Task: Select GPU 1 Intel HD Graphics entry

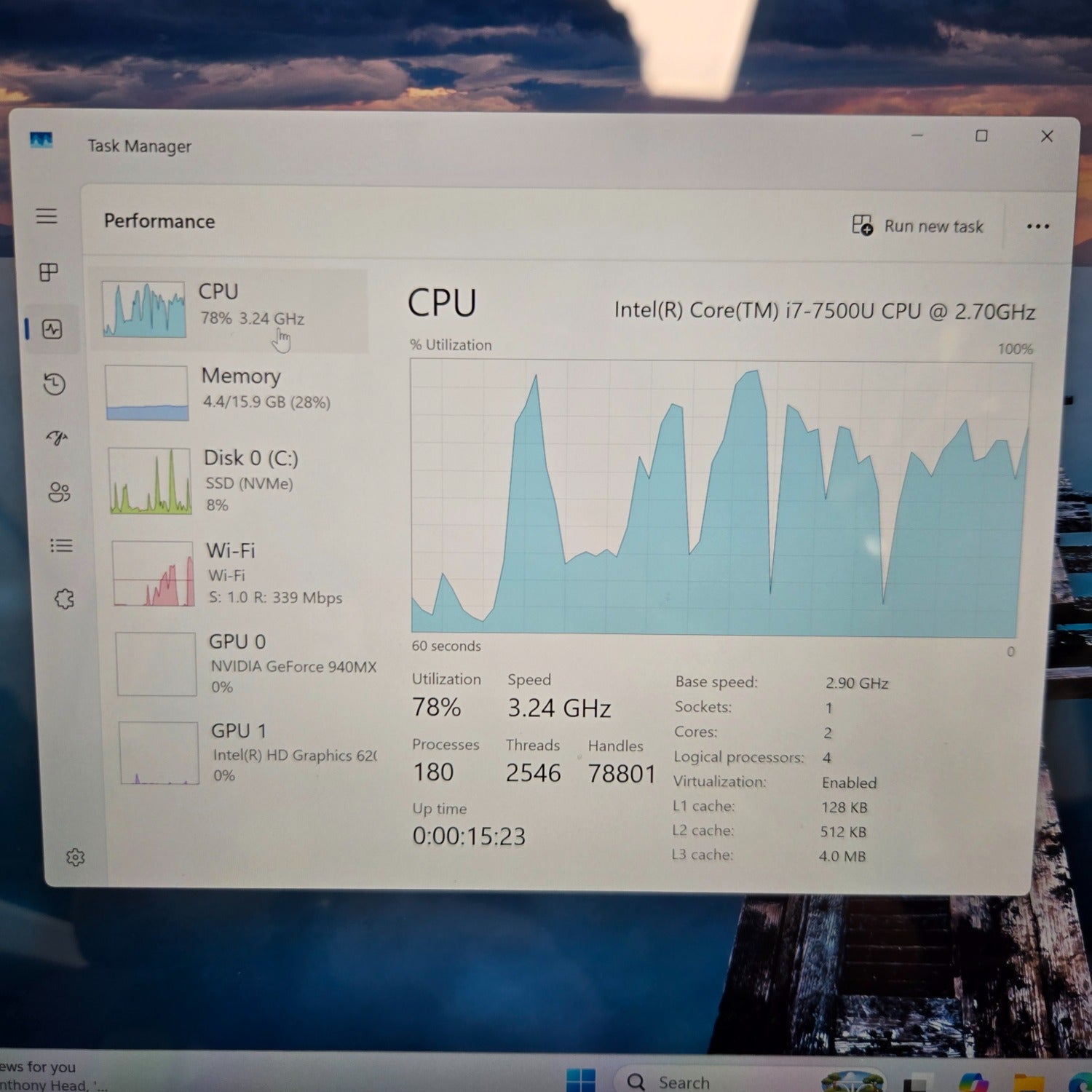Action: click(x=246, y=753)
